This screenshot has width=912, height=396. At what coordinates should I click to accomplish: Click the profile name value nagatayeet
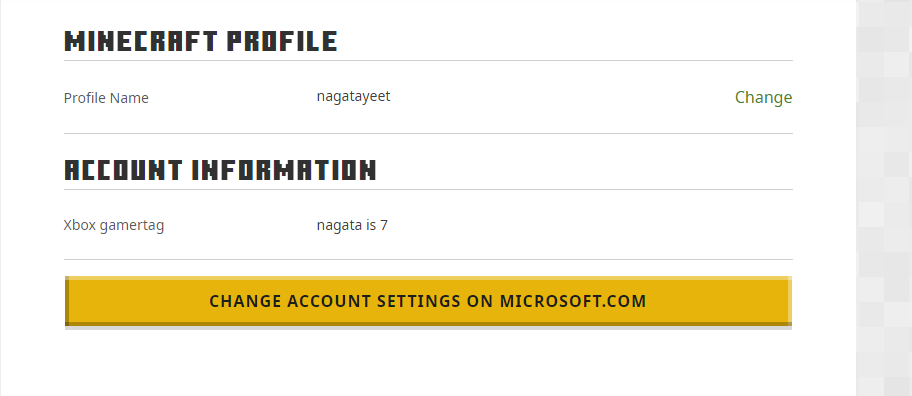[x=353, y=96]
